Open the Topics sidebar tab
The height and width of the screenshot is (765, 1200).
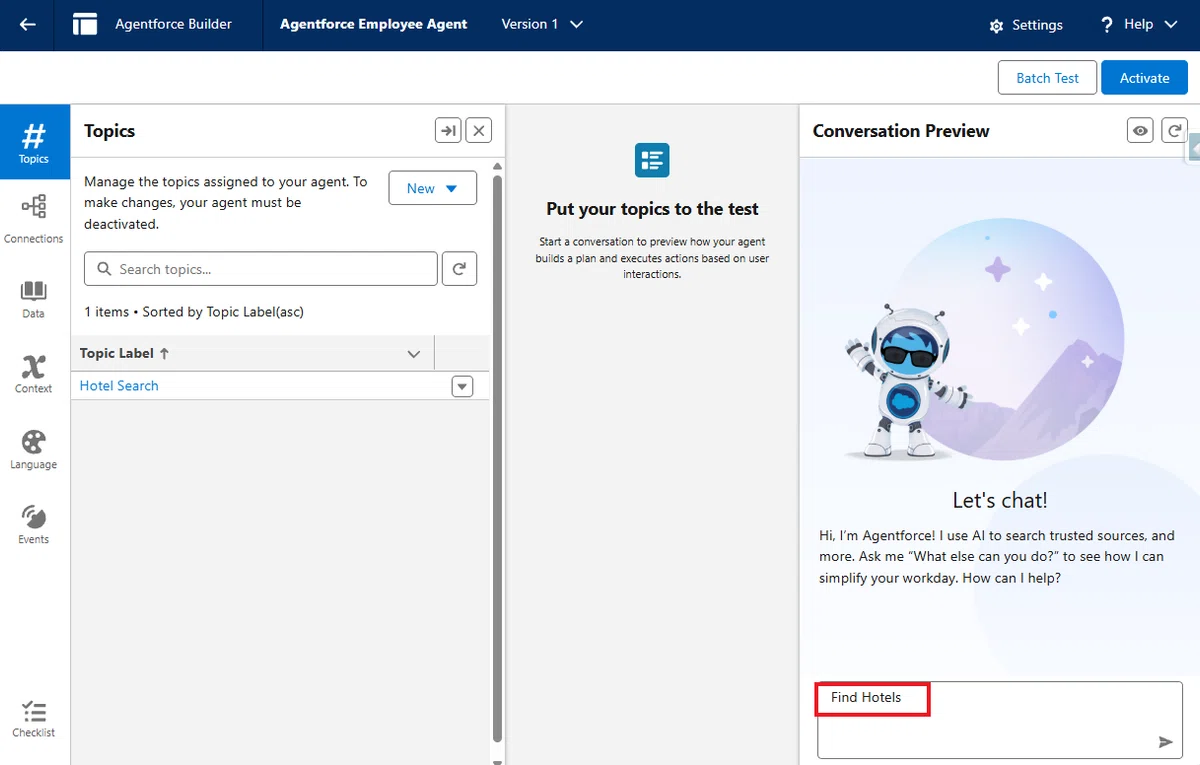click(34, 143)
